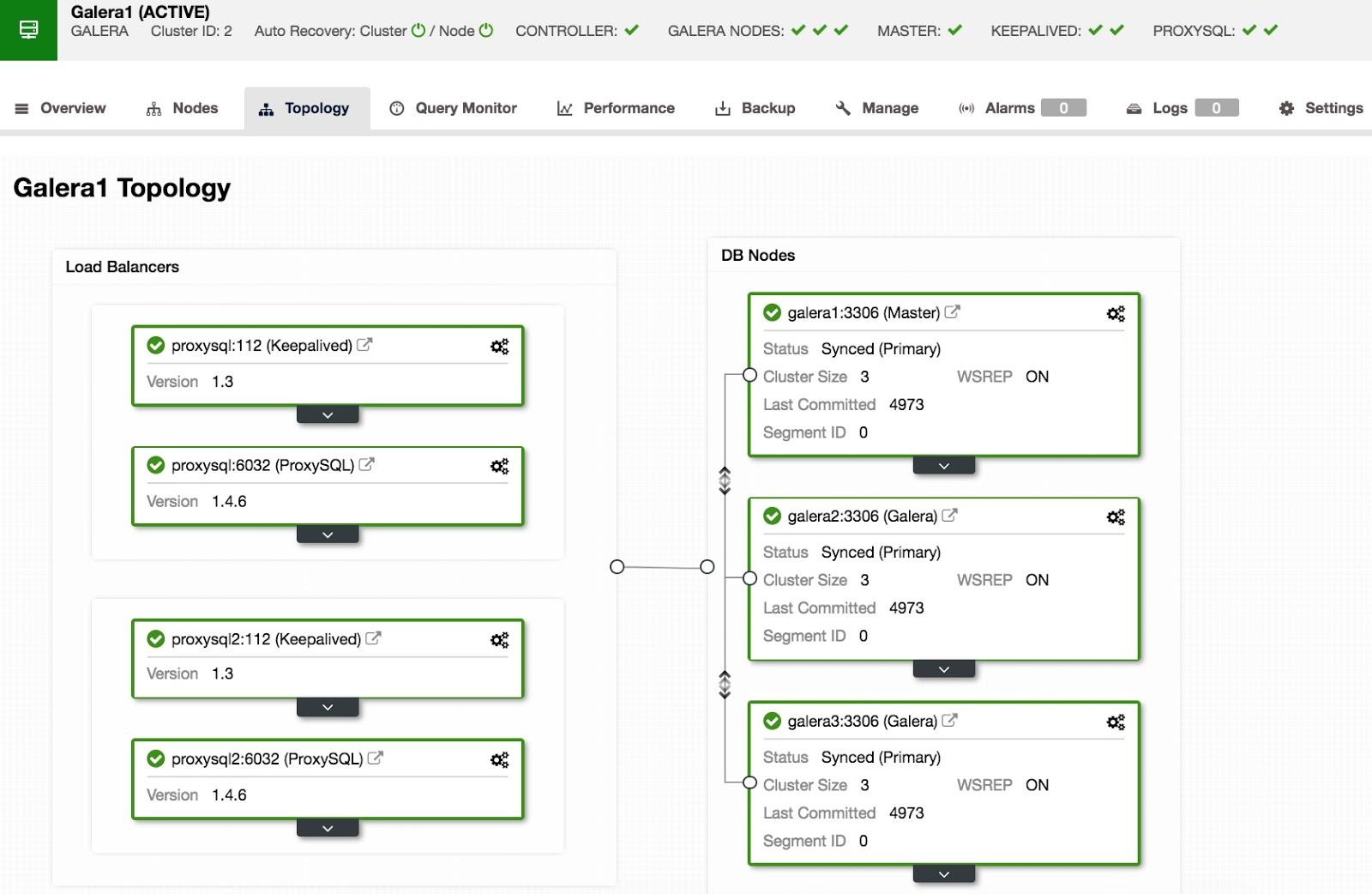The width and height of the screenshot is (1372, 894).
Task: Click CONTROLLER status checkmark
Action: coord(631,30)
